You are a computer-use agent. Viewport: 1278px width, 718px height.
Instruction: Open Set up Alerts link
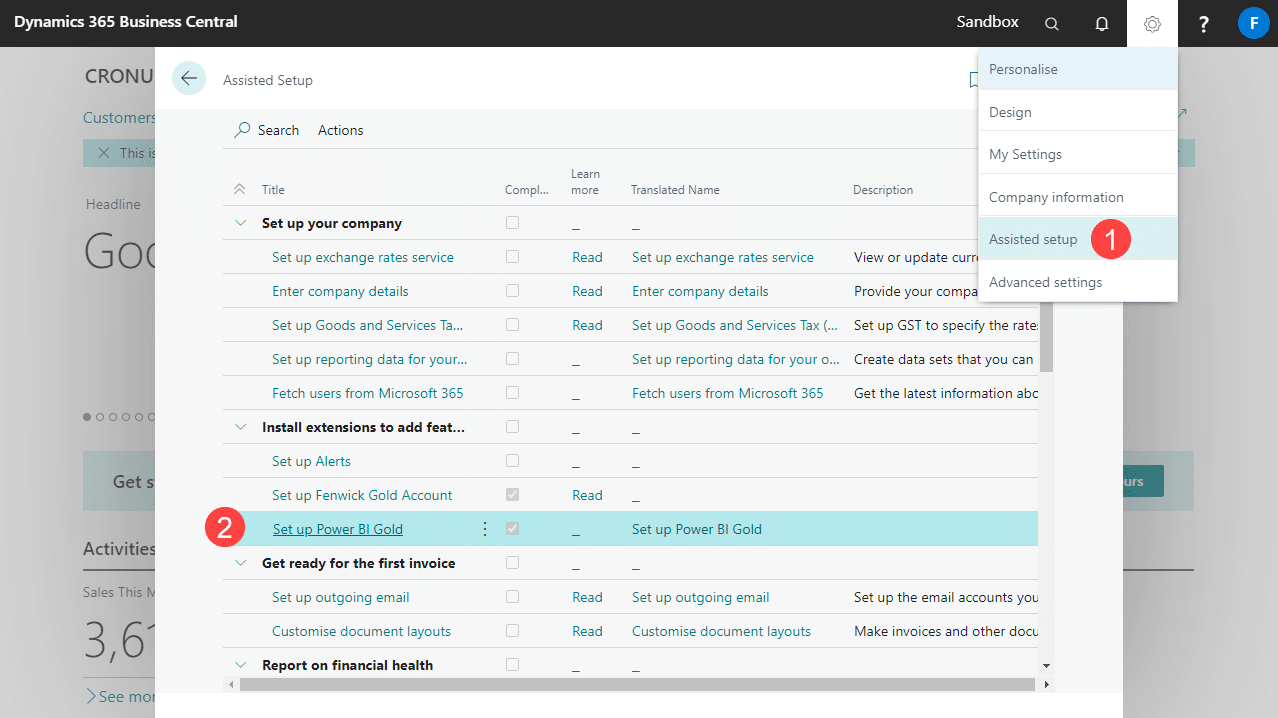tap(311, 461)
